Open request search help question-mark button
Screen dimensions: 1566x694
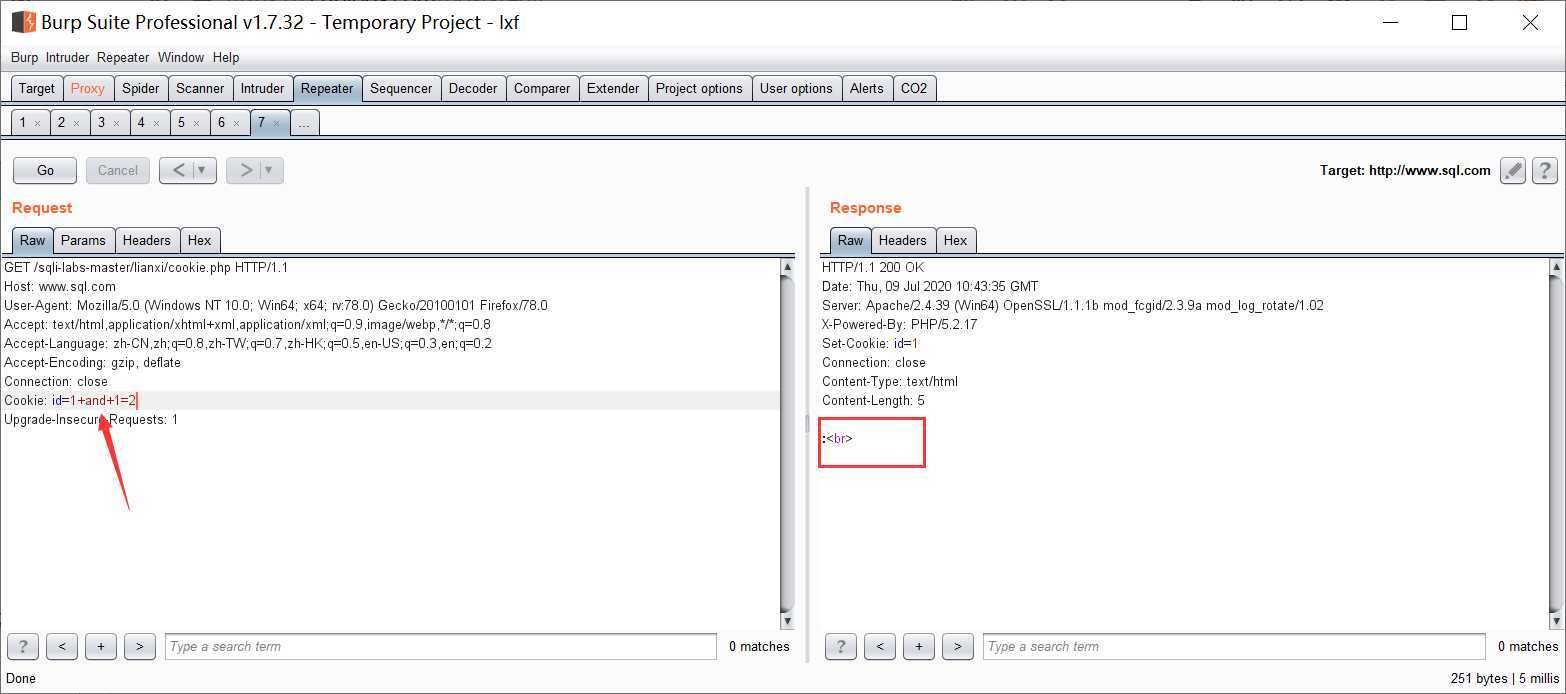coord(23,646)
